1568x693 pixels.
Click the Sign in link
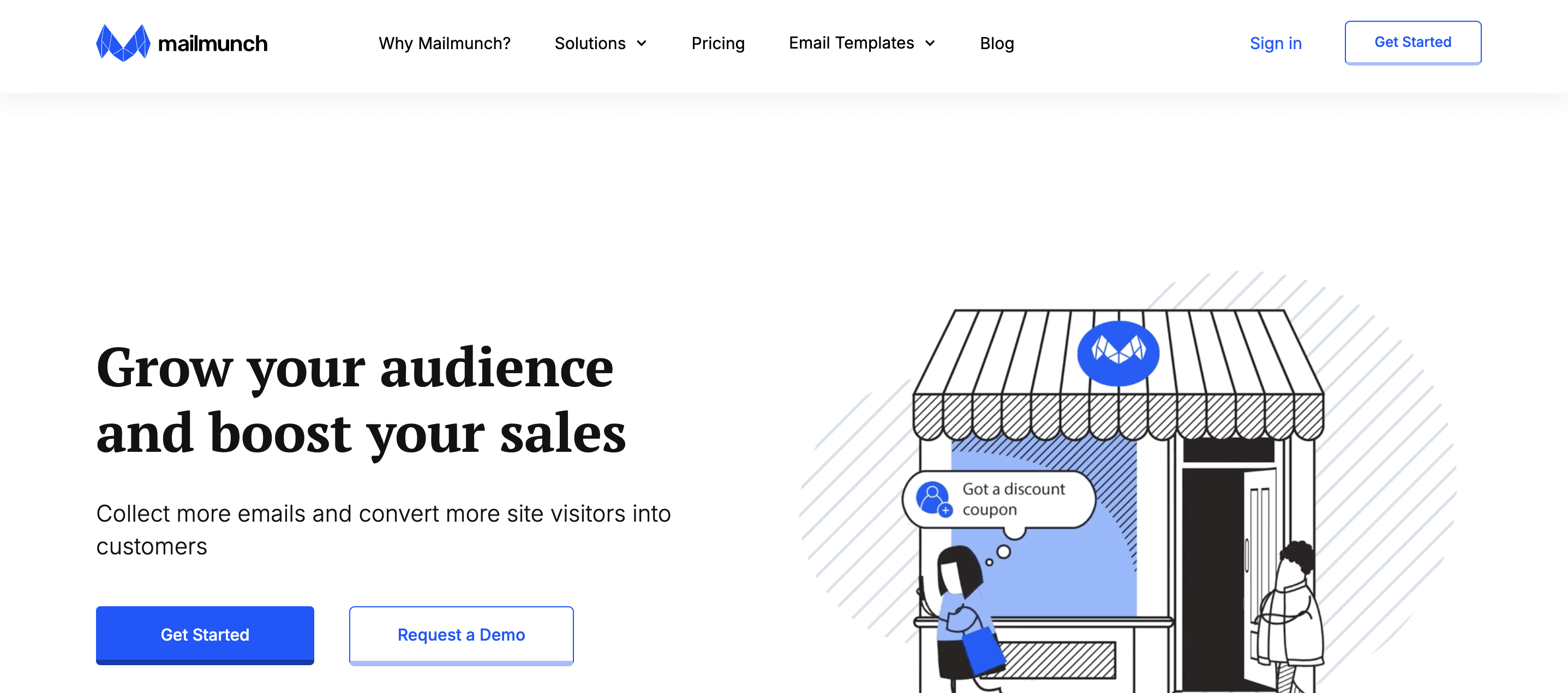1276,42
